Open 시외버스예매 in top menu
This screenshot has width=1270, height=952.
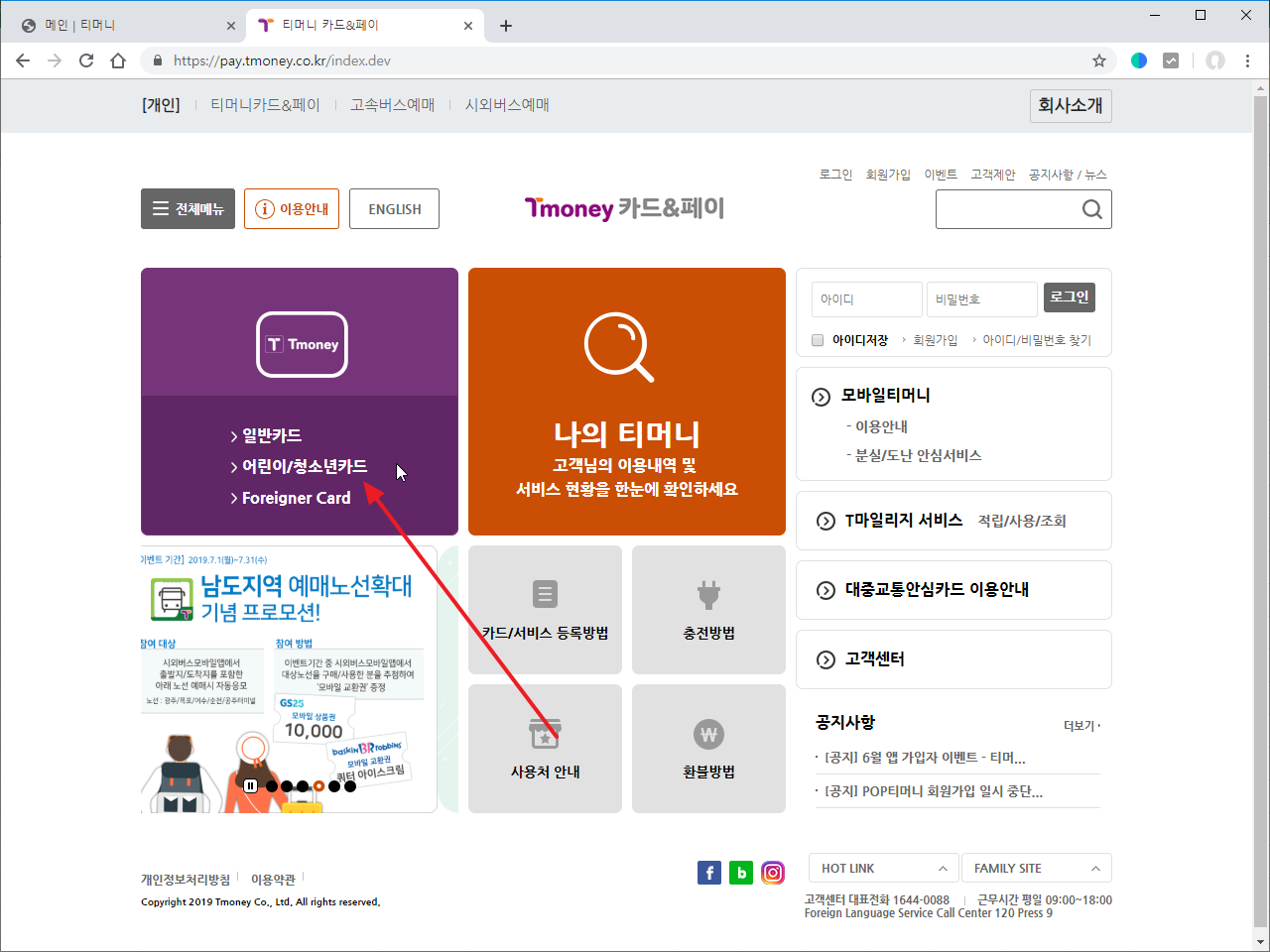507,104
